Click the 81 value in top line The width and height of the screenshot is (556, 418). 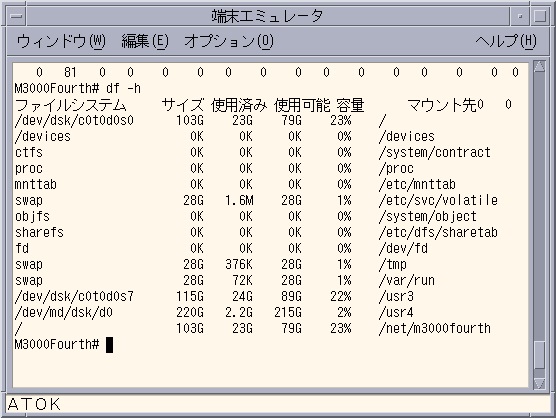[70, 72]
